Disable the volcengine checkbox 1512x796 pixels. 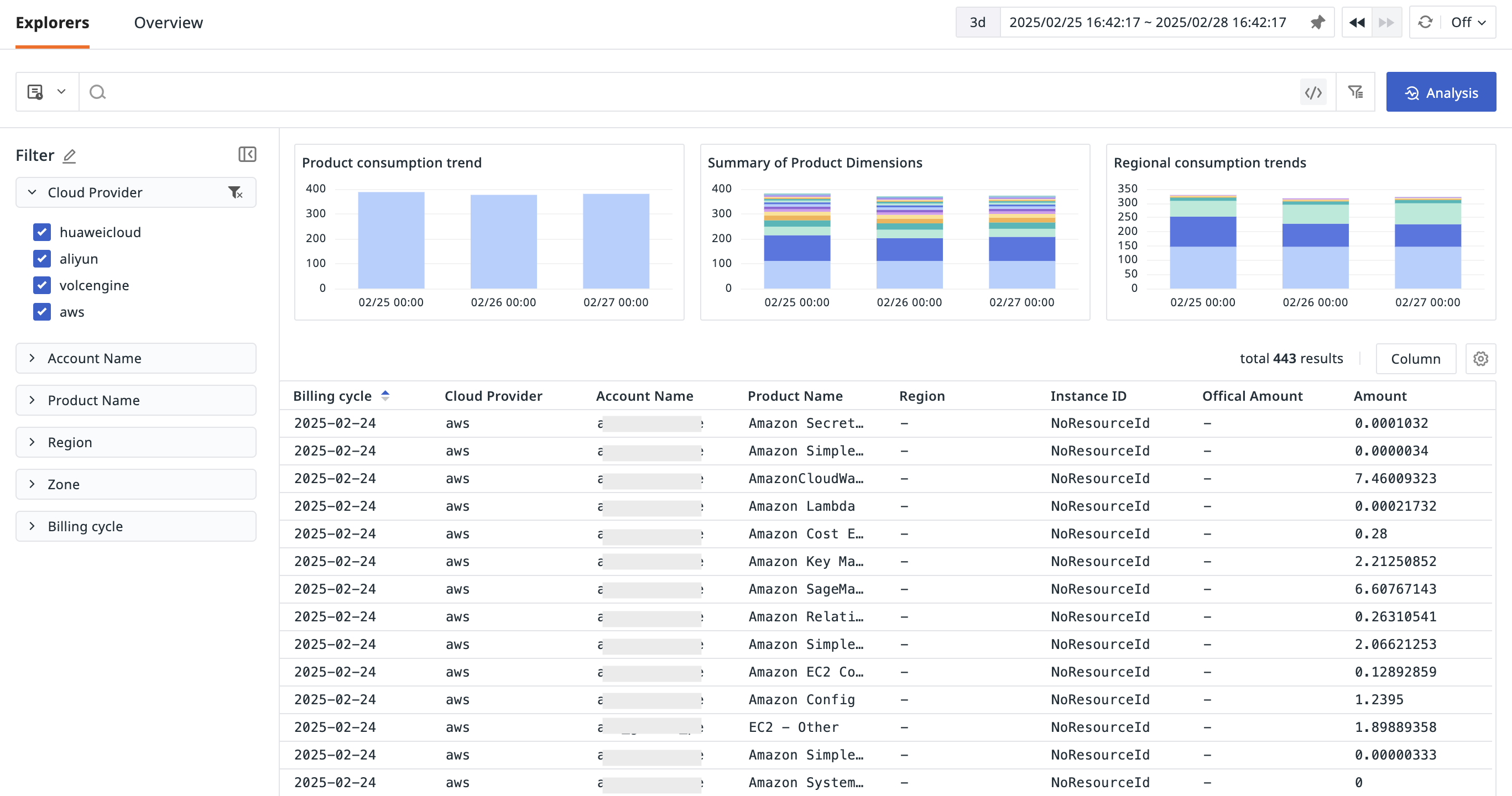click(x=42, y=285)
